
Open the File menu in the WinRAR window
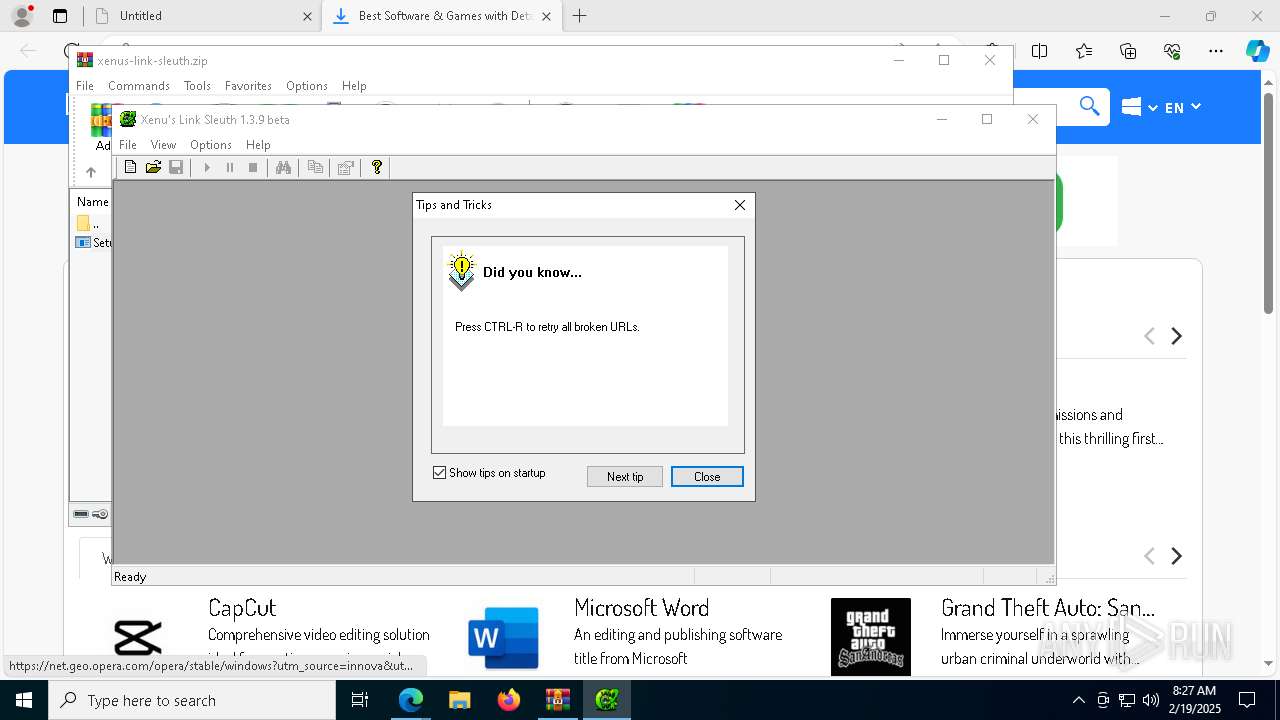pos(85,86)
